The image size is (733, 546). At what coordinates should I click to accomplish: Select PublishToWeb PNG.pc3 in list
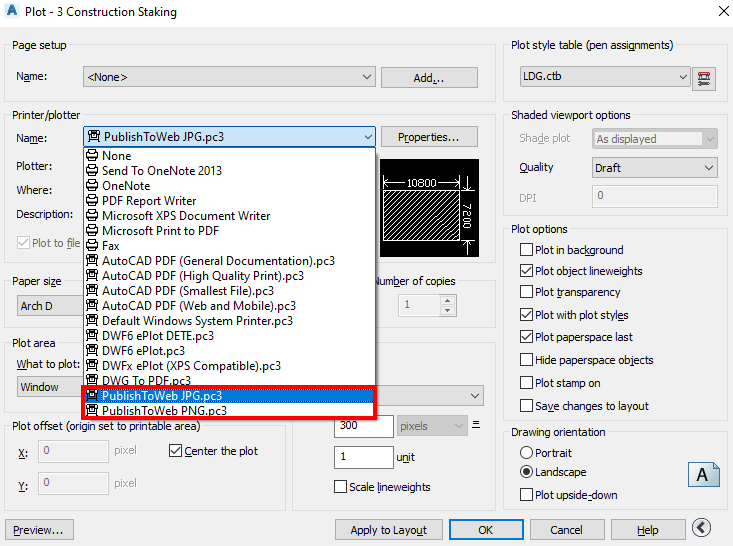[x=230, y=410]
